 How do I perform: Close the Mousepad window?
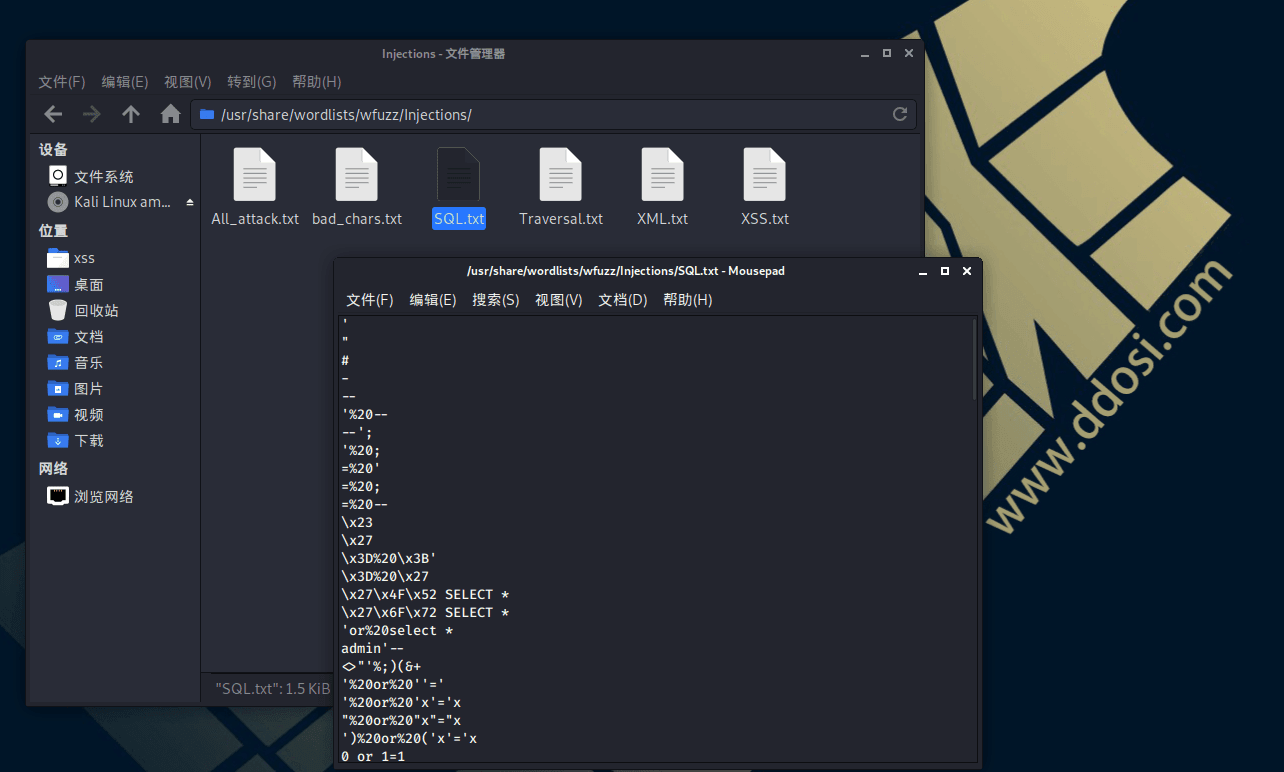[967, 271]
